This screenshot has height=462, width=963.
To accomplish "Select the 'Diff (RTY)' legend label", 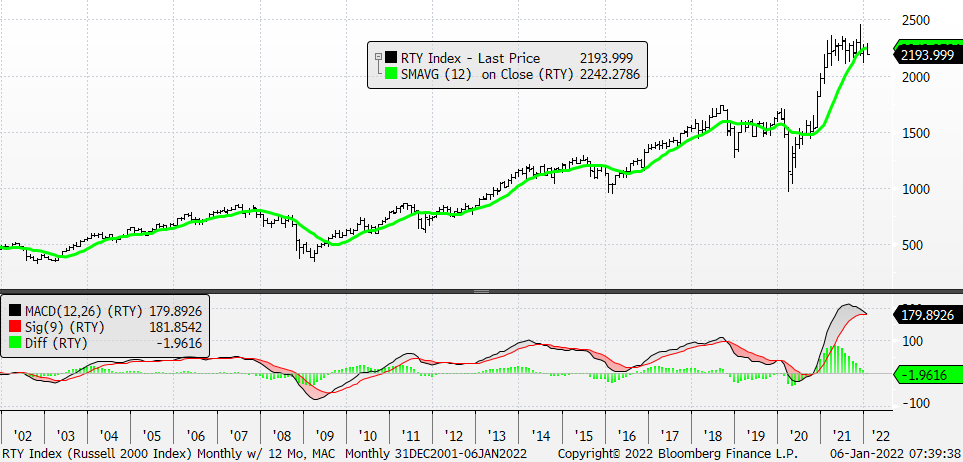I will click(x=55, y=343).
